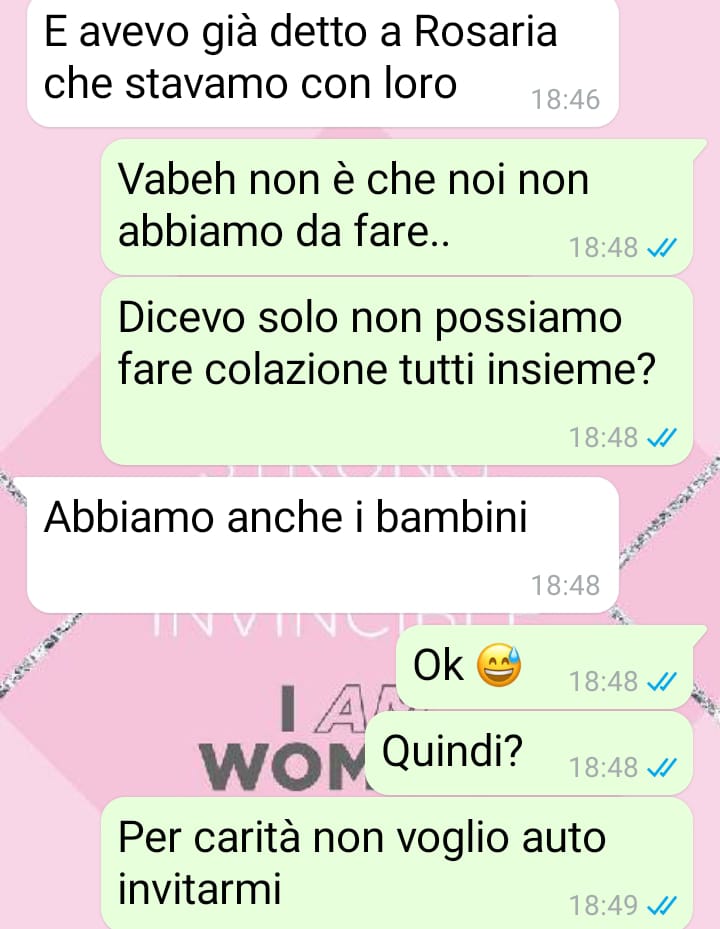The width and height of the screenshot is (720, 929).
Task: Tap the word 'Rosaria' in the first message
Action: (485, 32)
